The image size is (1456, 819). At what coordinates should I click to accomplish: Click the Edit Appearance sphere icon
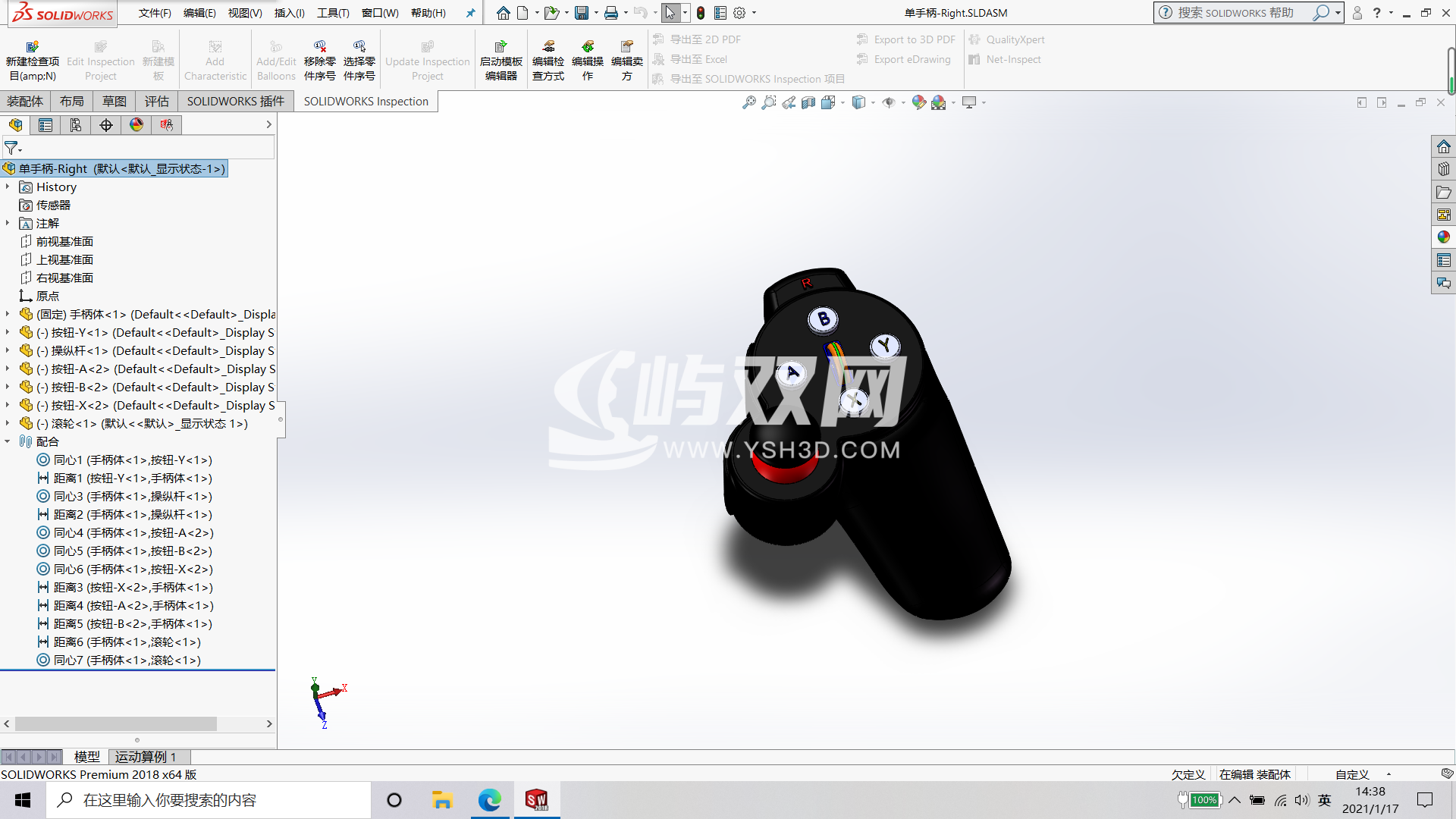point(918,102)
